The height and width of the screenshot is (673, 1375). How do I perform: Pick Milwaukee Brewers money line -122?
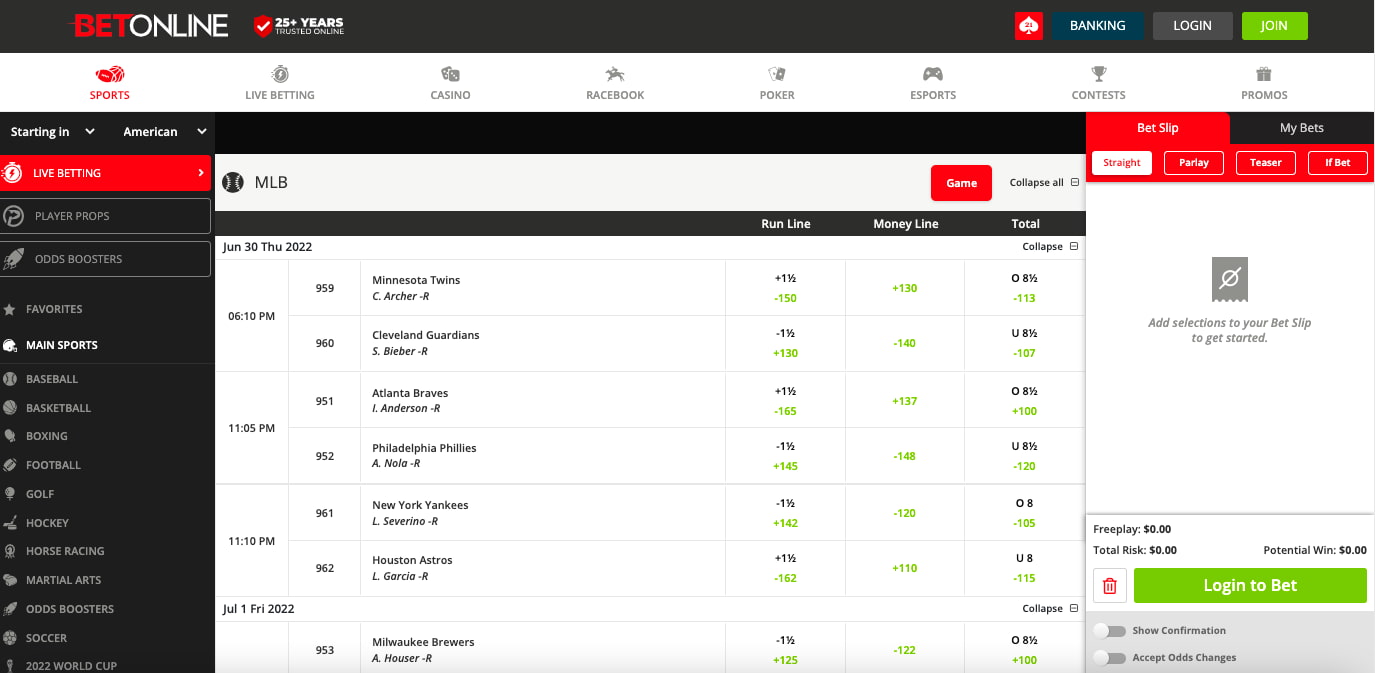(905, 650)
